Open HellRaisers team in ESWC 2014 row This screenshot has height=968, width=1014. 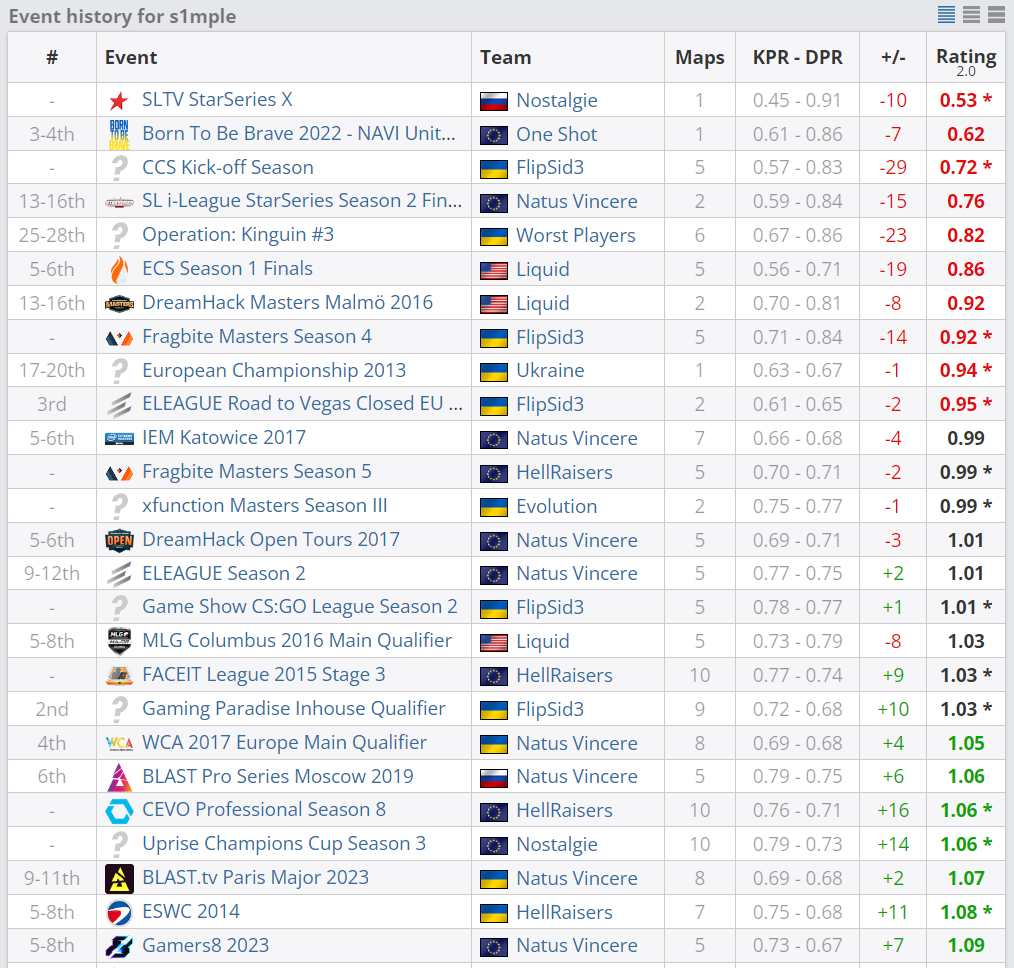[565, 912]
